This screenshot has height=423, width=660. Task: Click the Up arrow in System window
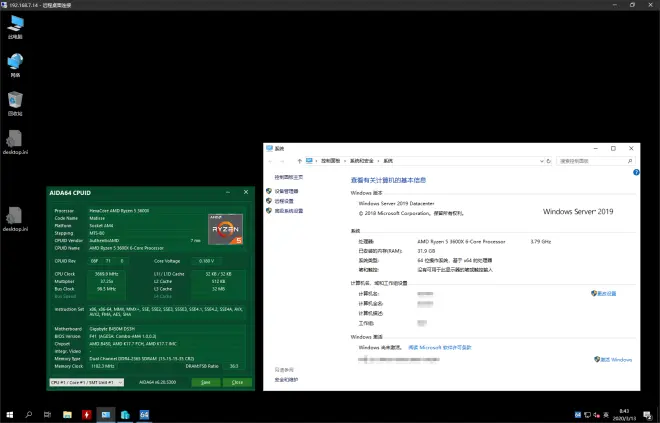(x=299, y=161)
